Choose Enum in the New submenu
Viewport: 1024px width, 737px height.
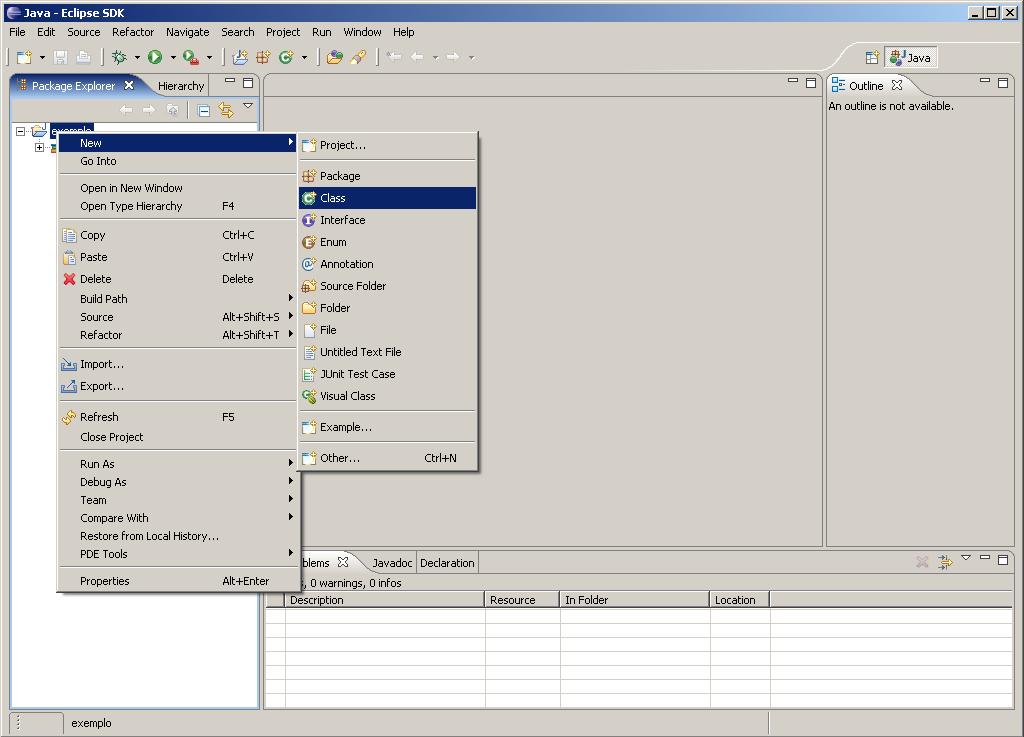[x=388, y=242]
